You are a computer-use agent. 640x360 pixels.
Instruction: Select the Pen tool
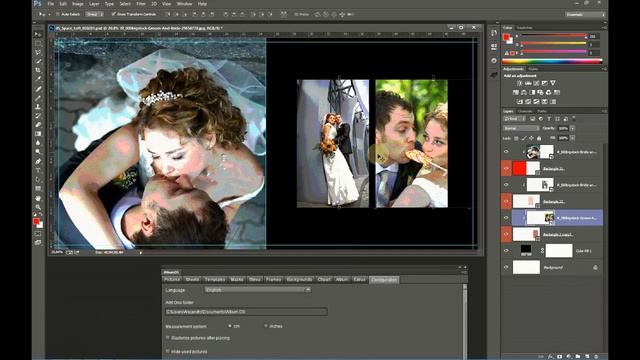click(x=38, y=162)
